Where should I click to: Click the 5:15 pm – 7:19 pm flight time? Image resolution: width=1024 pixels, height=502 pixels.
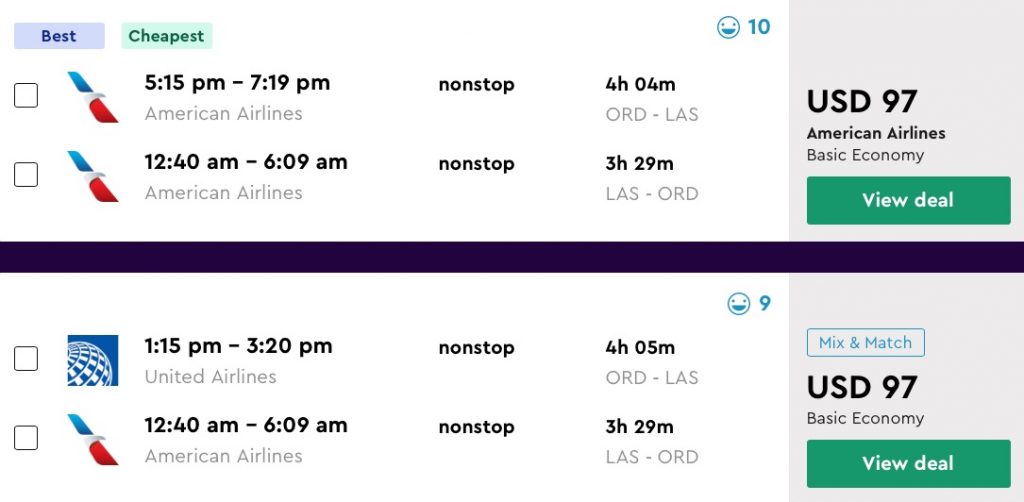click(x=237, y=83)
